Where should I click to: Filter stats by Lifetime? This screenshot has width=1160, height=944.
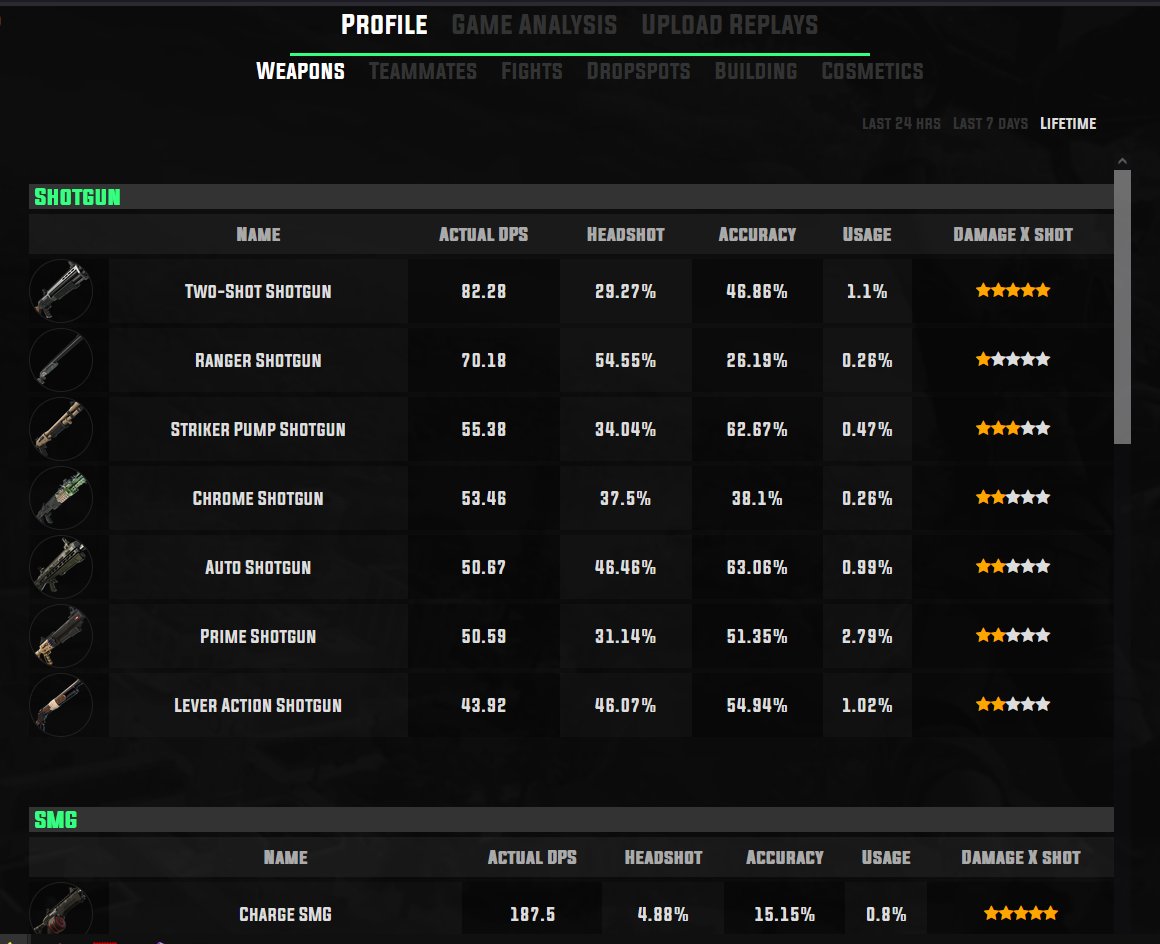point(1068,124)
